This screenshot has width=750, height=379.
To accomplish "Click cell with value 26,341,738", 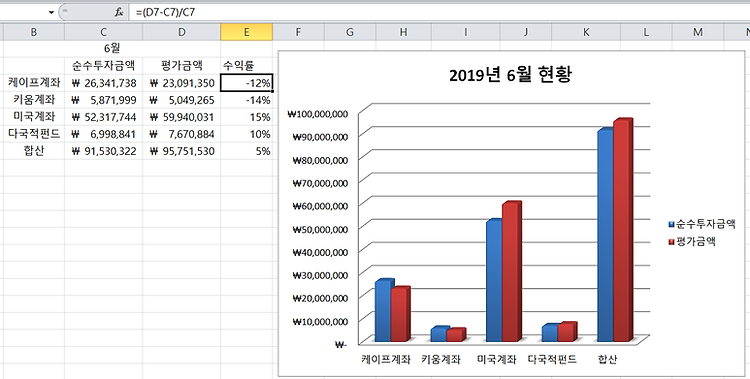I will click(103, 83).
